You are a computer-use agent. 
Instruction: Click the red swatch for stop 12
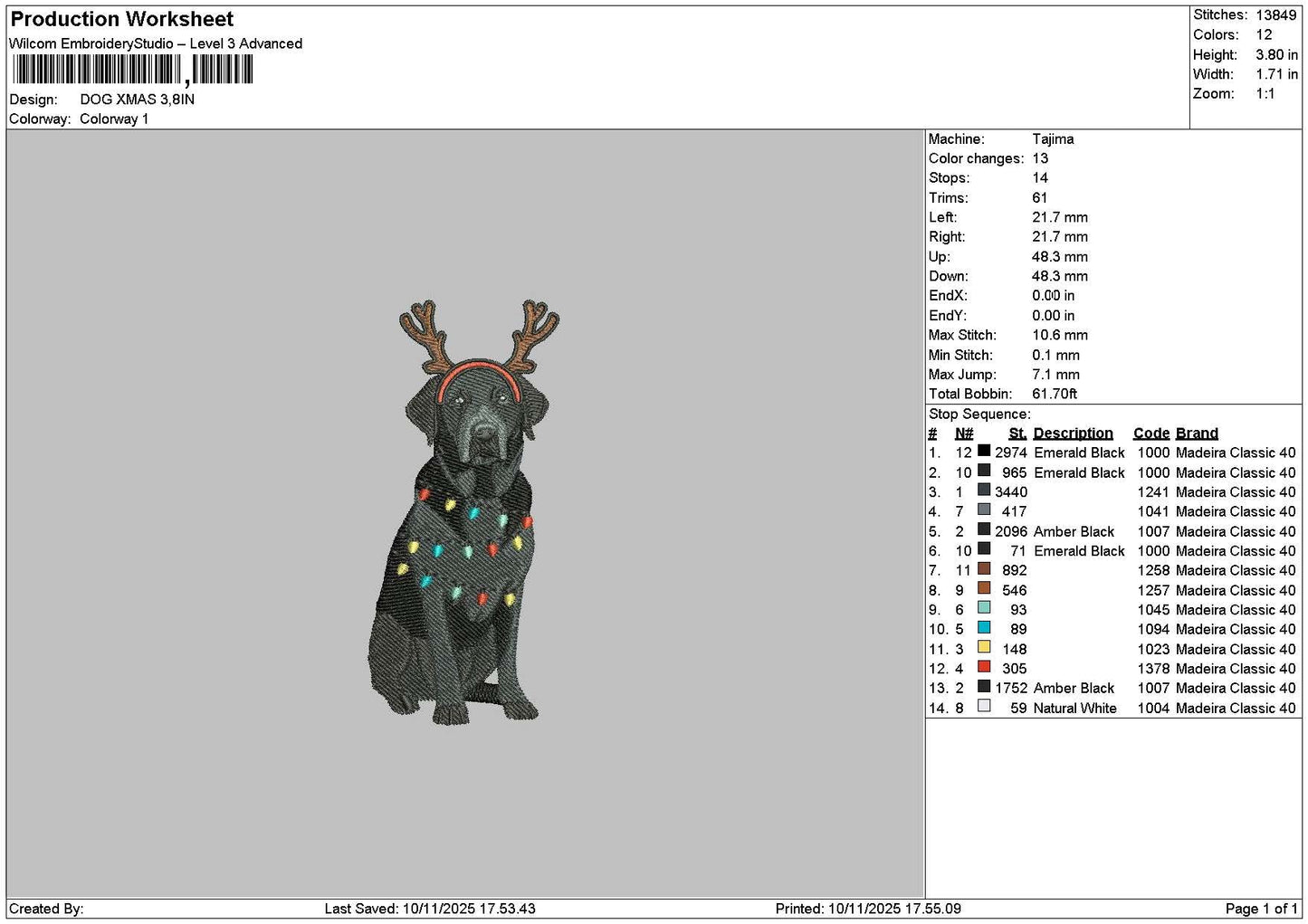pyautogui.click(x=984, y=667)
